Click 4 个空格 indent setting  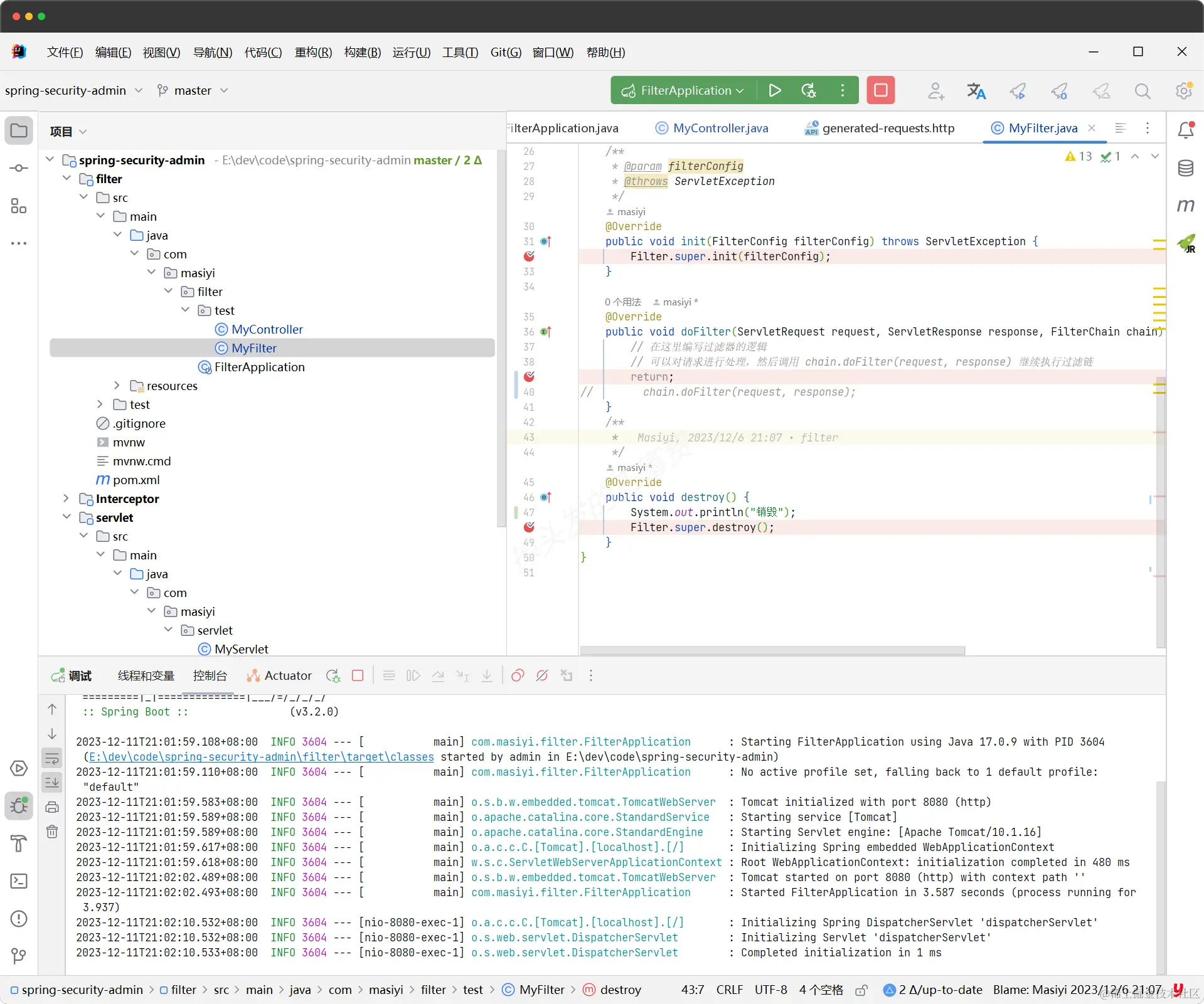821,990
